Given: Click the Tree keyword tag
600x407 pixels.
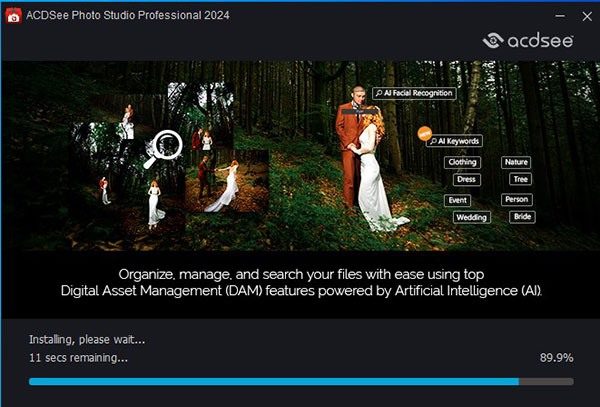Looking at the screenshot, I should [520, 180].
